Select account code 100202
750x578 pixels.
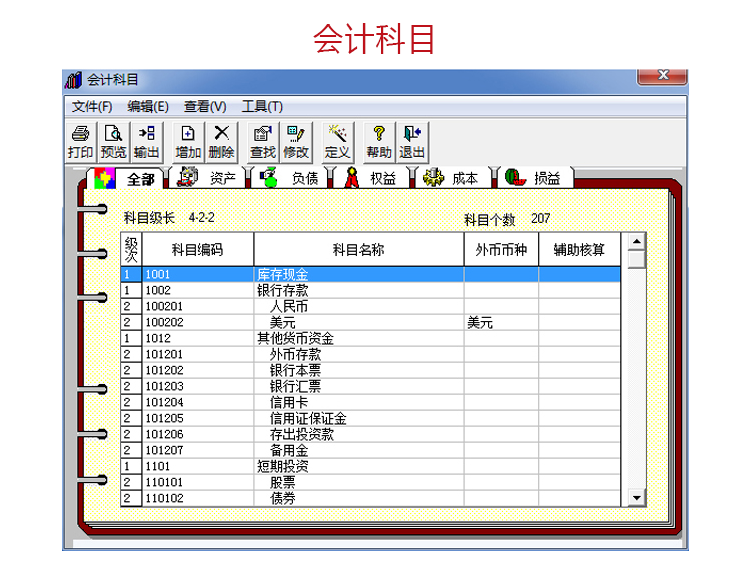164,322
